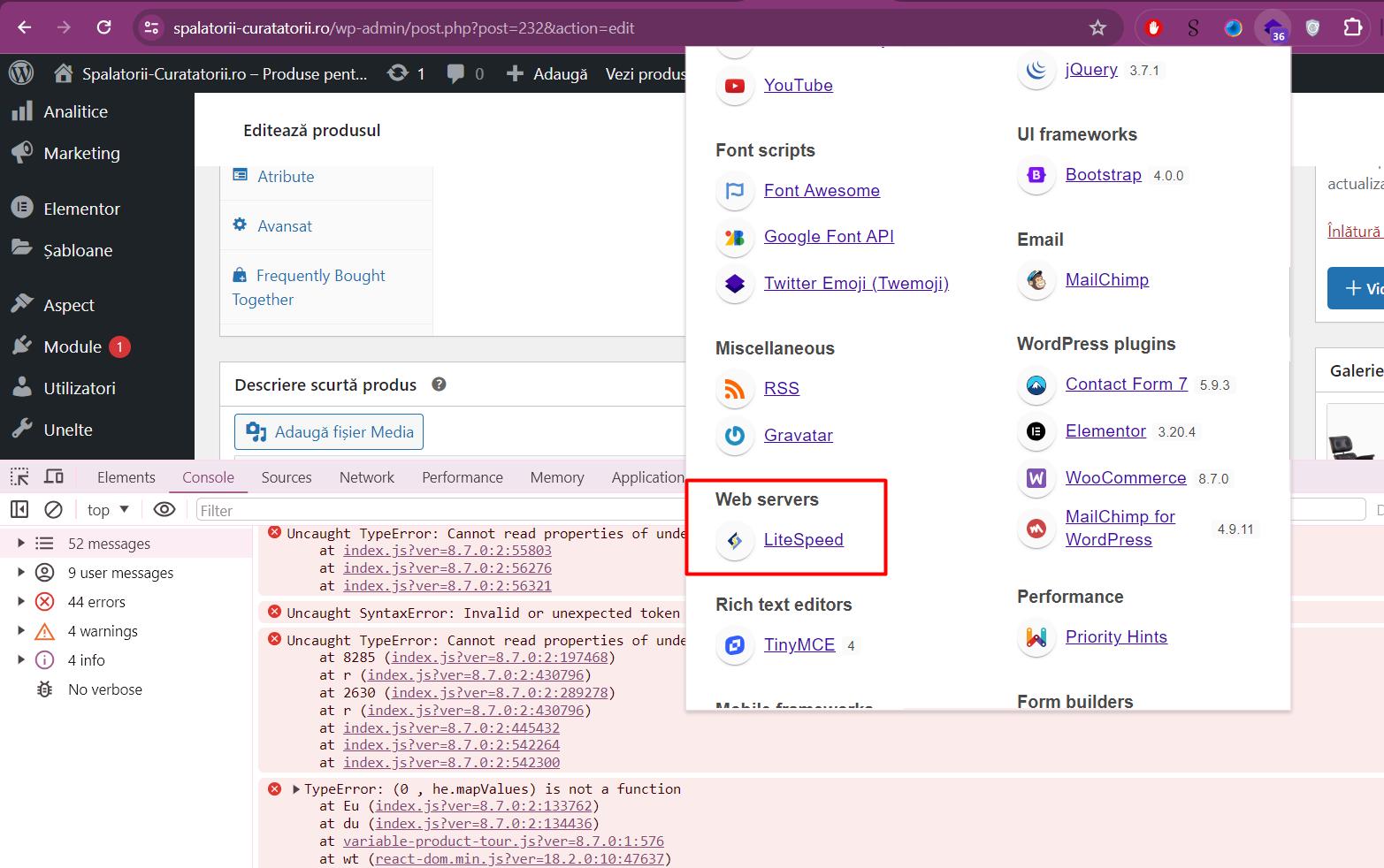Go back using the browser back arrow
The image size is (1384, 868).
tap(25, 27)
